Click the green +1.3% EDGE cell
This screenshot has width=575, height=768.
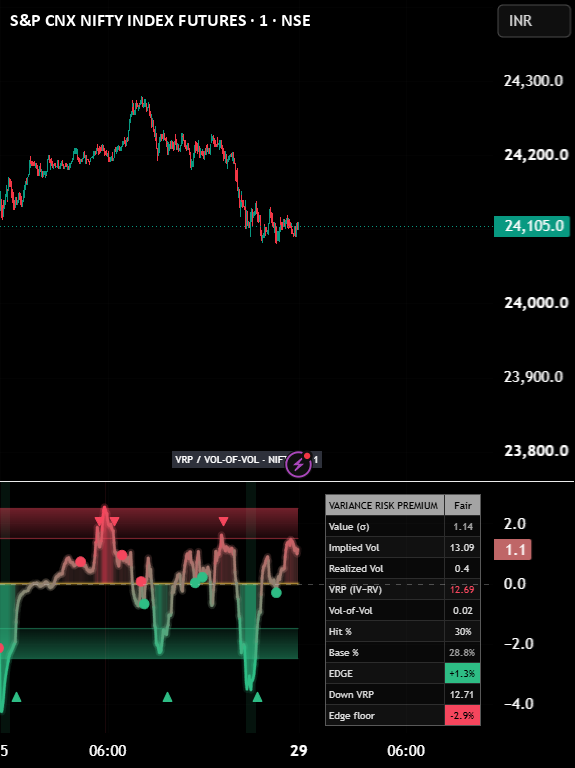[x=462, y=673]
